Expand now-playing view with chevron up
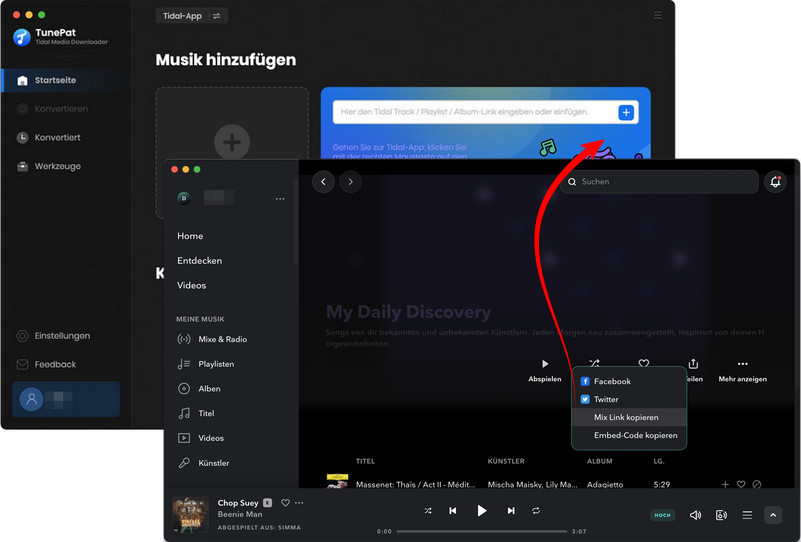The image size is (801, 542). pyautogui.click(x=773, y=515)
